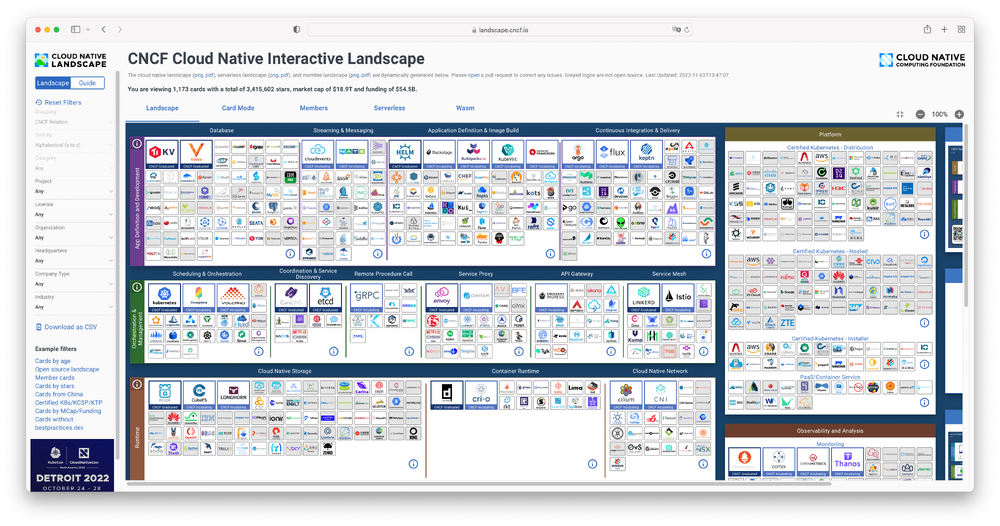
Task: Switch to the Card Mode tab
Action: (x=238, y=108)
